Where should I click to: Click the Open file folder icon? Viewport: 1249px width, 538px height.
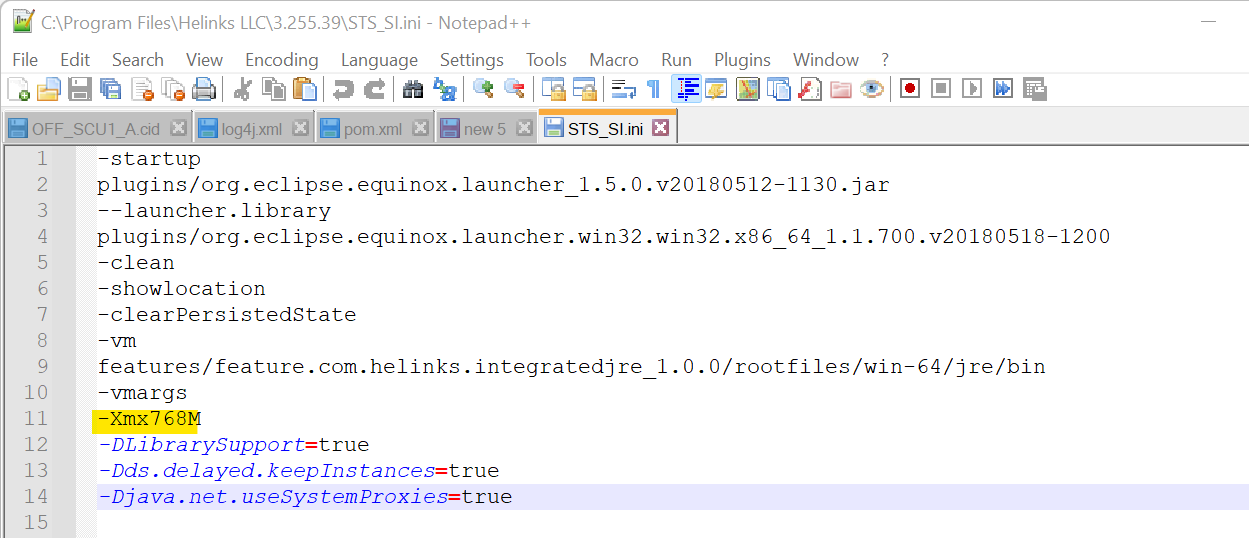(x=49, y=89)
